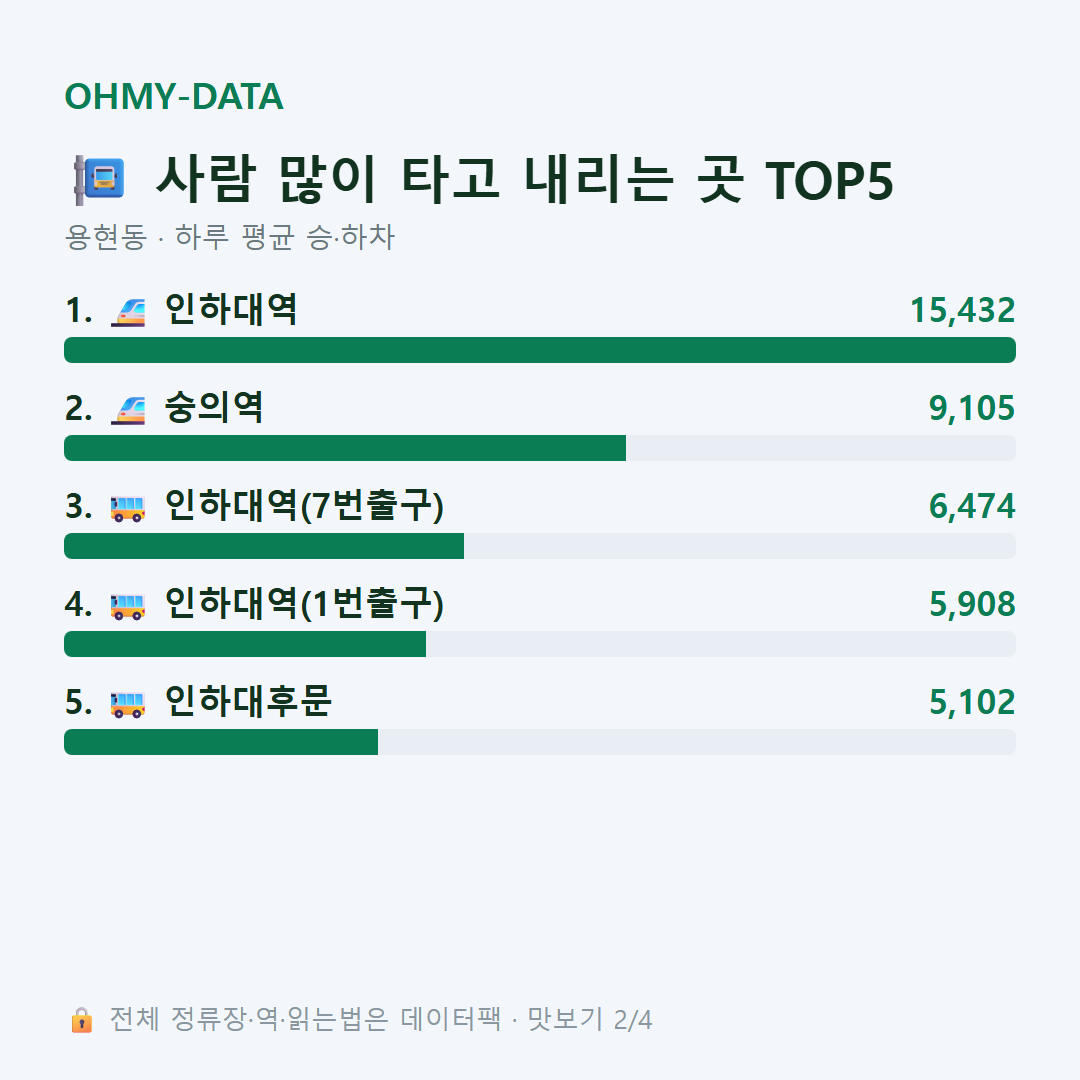The width and height of the screenshot is (1080, 1080).
Task: Click the 15,432 ridership value
Action: tap(962, 310)
